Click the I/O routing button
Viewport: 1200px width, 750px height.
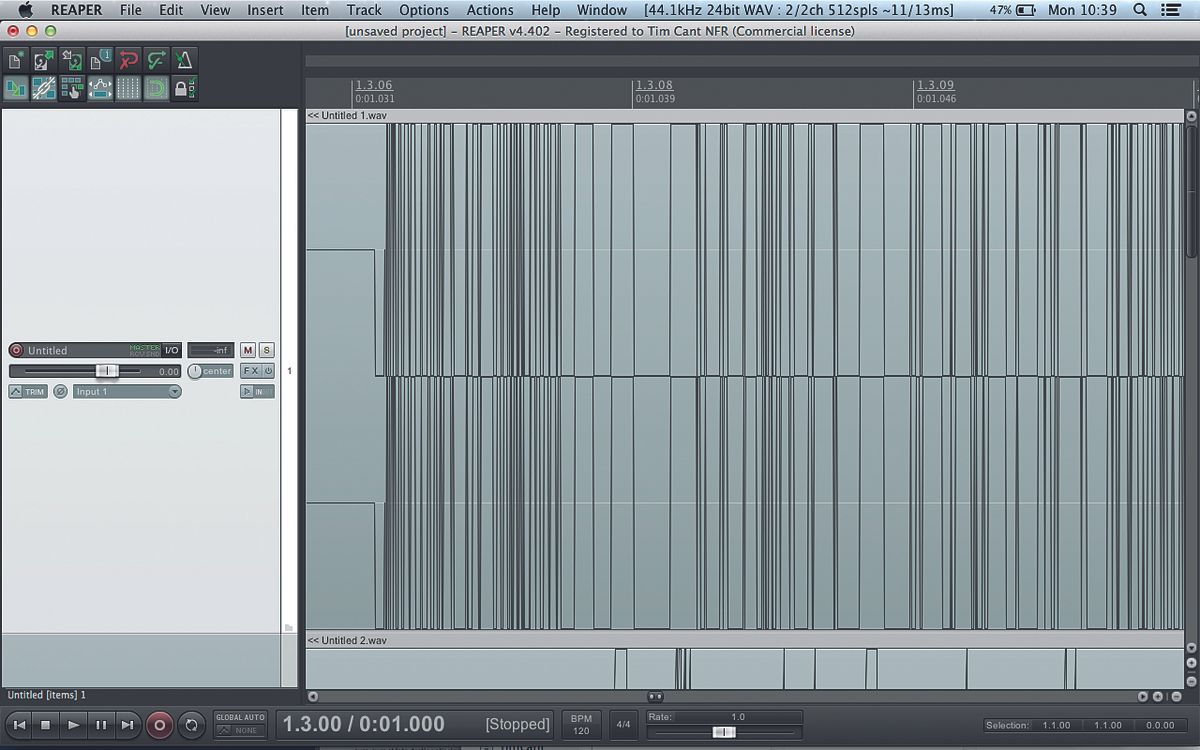click(x=171, y=350)
